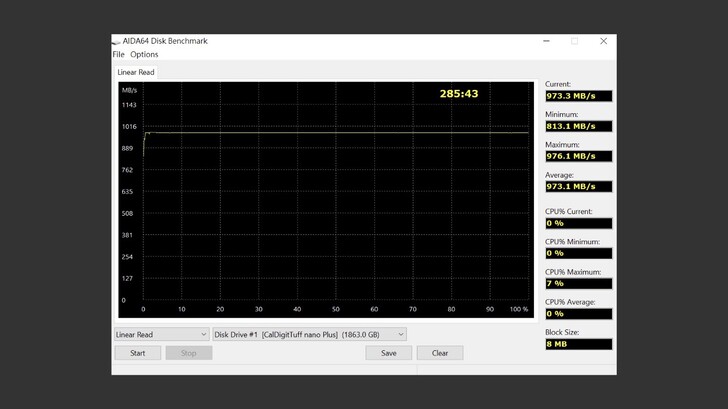The image size is (728, 409).
Task: Save the benchmark results
Action: point(388,353)
